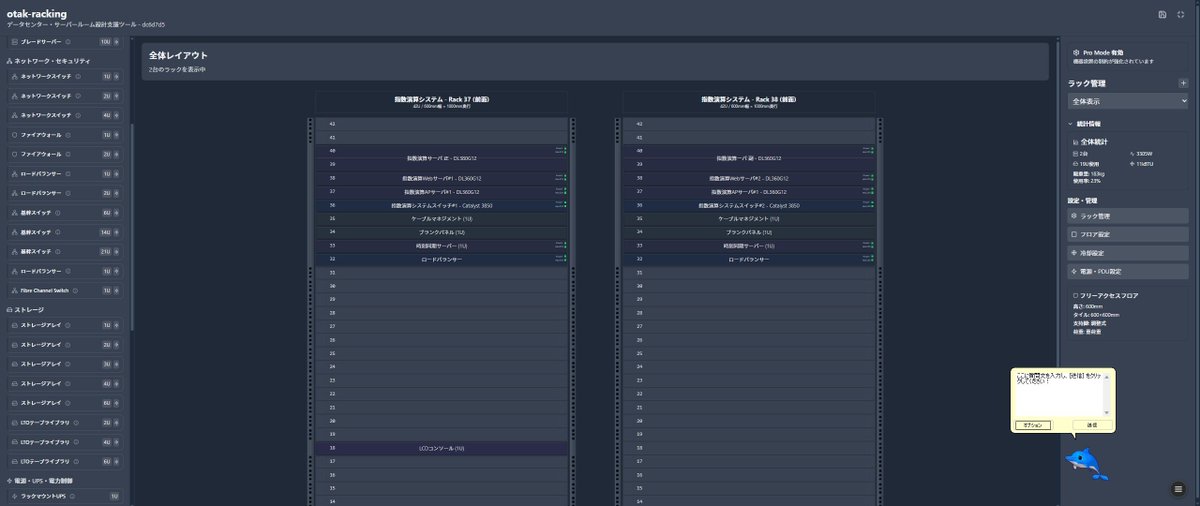Open the 全体表示 rack view dropdown
Screen dimensions: 1200x506
[1128, 101]
